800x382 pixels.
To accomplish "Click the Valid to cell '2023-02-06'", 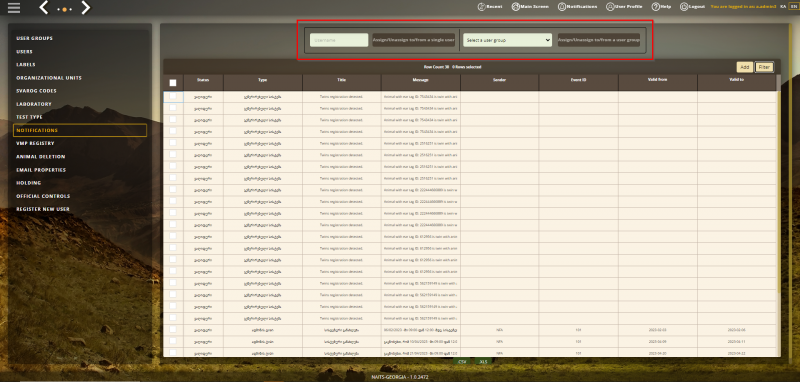I will coord(737,330).
